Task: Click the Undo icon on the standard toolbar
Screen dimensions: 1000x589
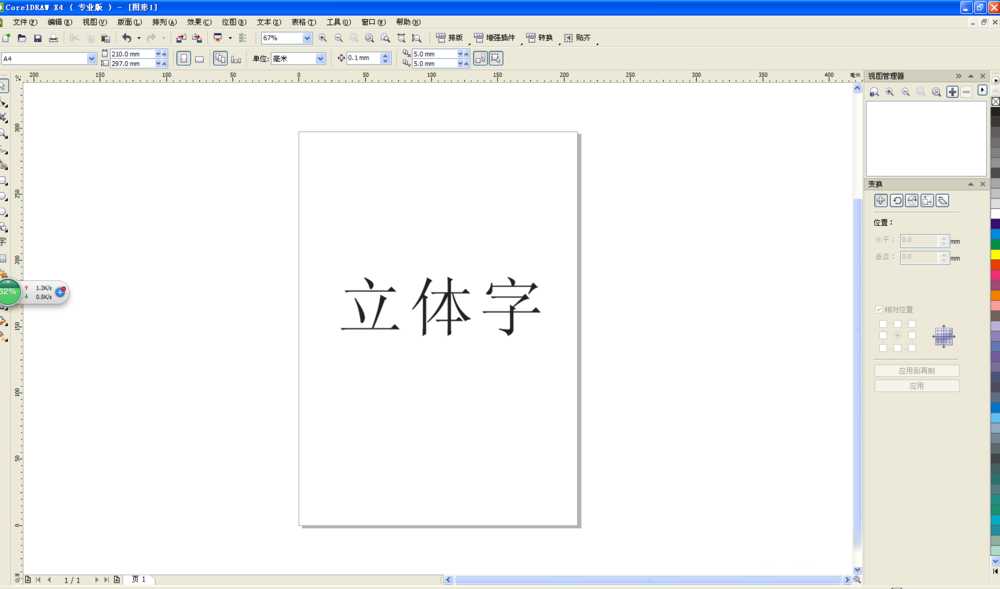Action: point(127,37)
